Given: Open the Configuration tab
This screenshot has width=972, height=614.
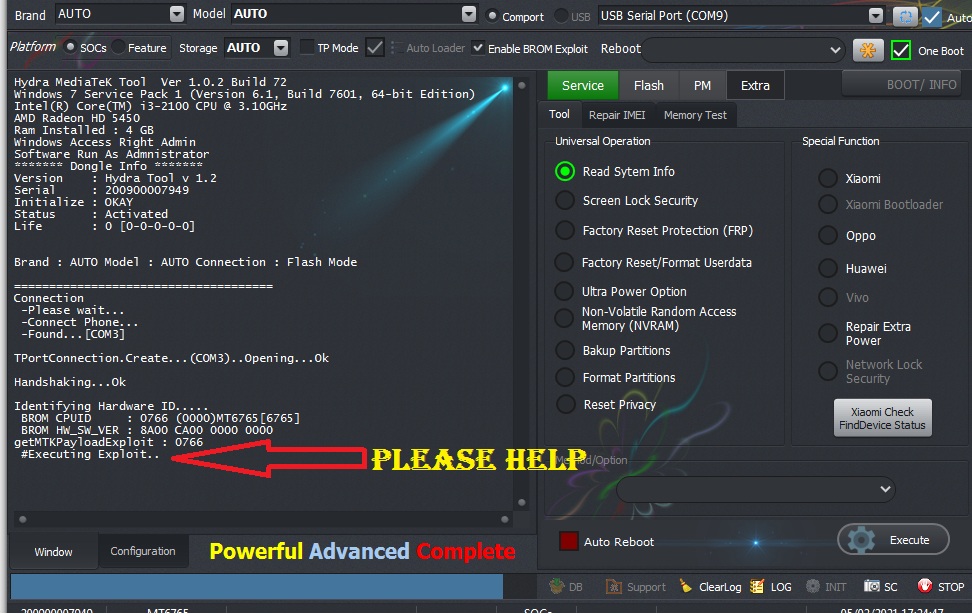Looking at the screenshot, I should 143,551.
